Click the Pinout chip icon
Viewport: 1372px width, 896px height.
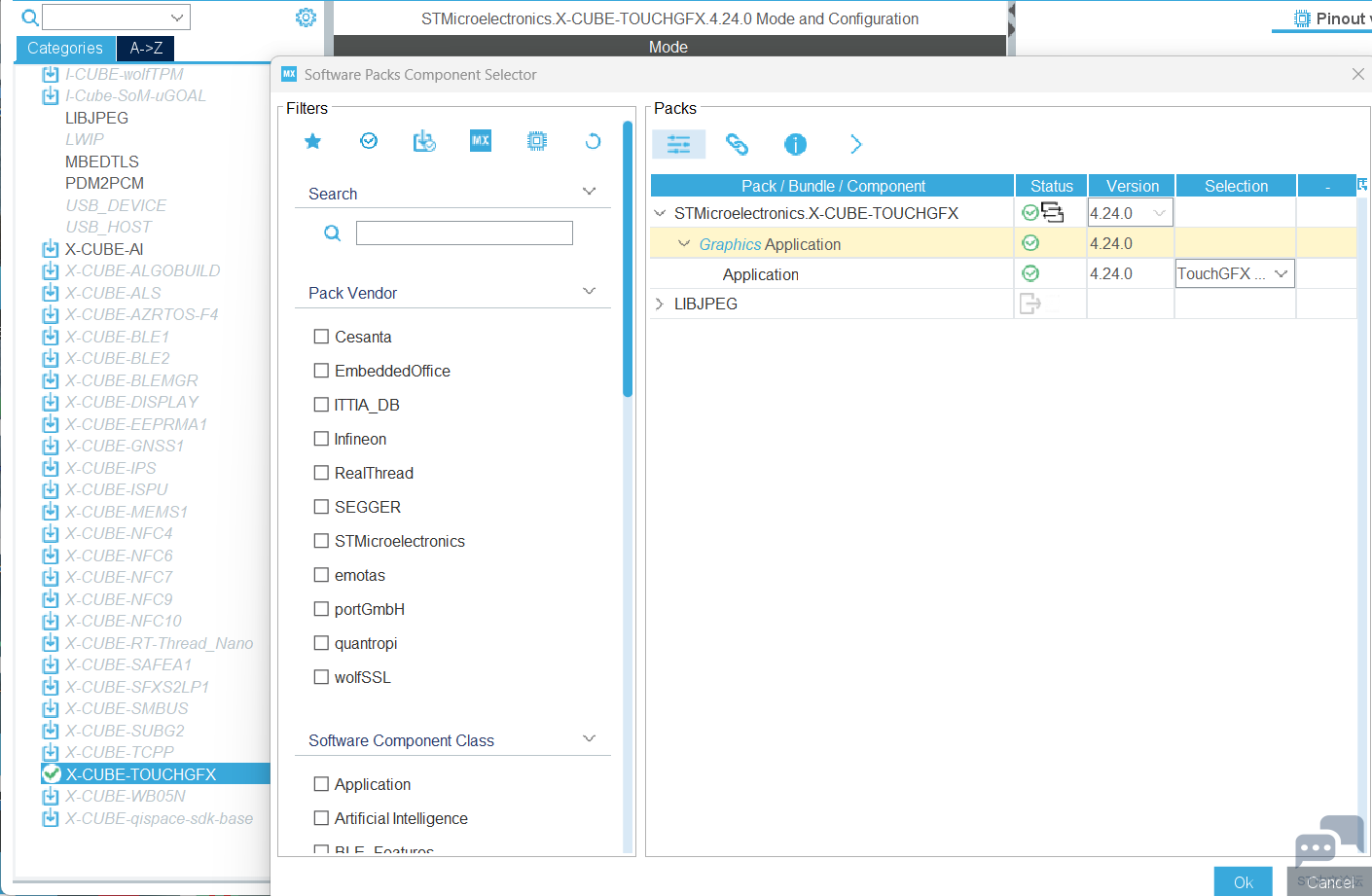(1302, 18)
